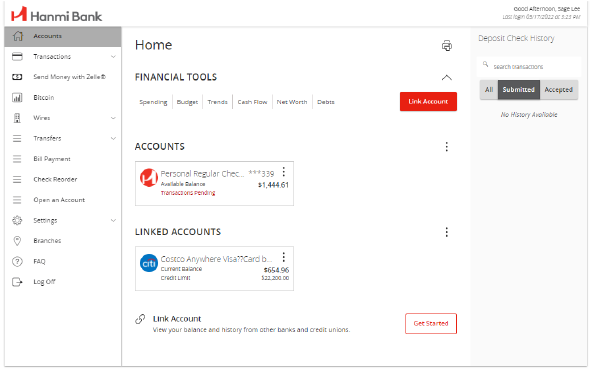The width and height of the screenshot is (592, 372).
Task: Switch to the Budget tab
Action: coord(187,102)
